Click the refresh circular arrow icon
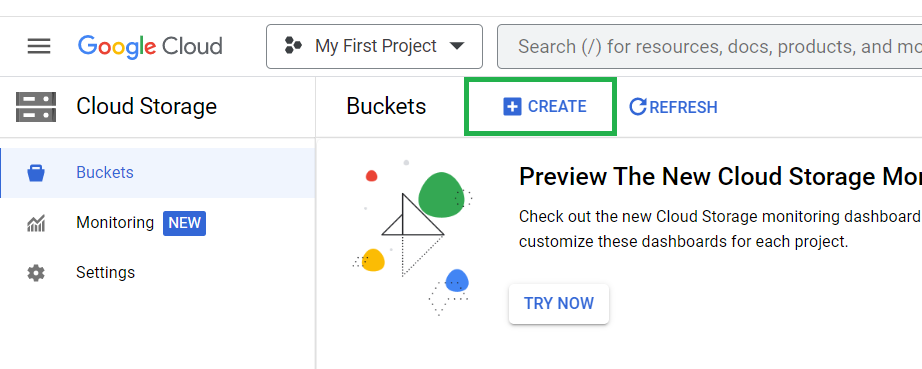Screen dimensions: 922x369 coord(637,107)
